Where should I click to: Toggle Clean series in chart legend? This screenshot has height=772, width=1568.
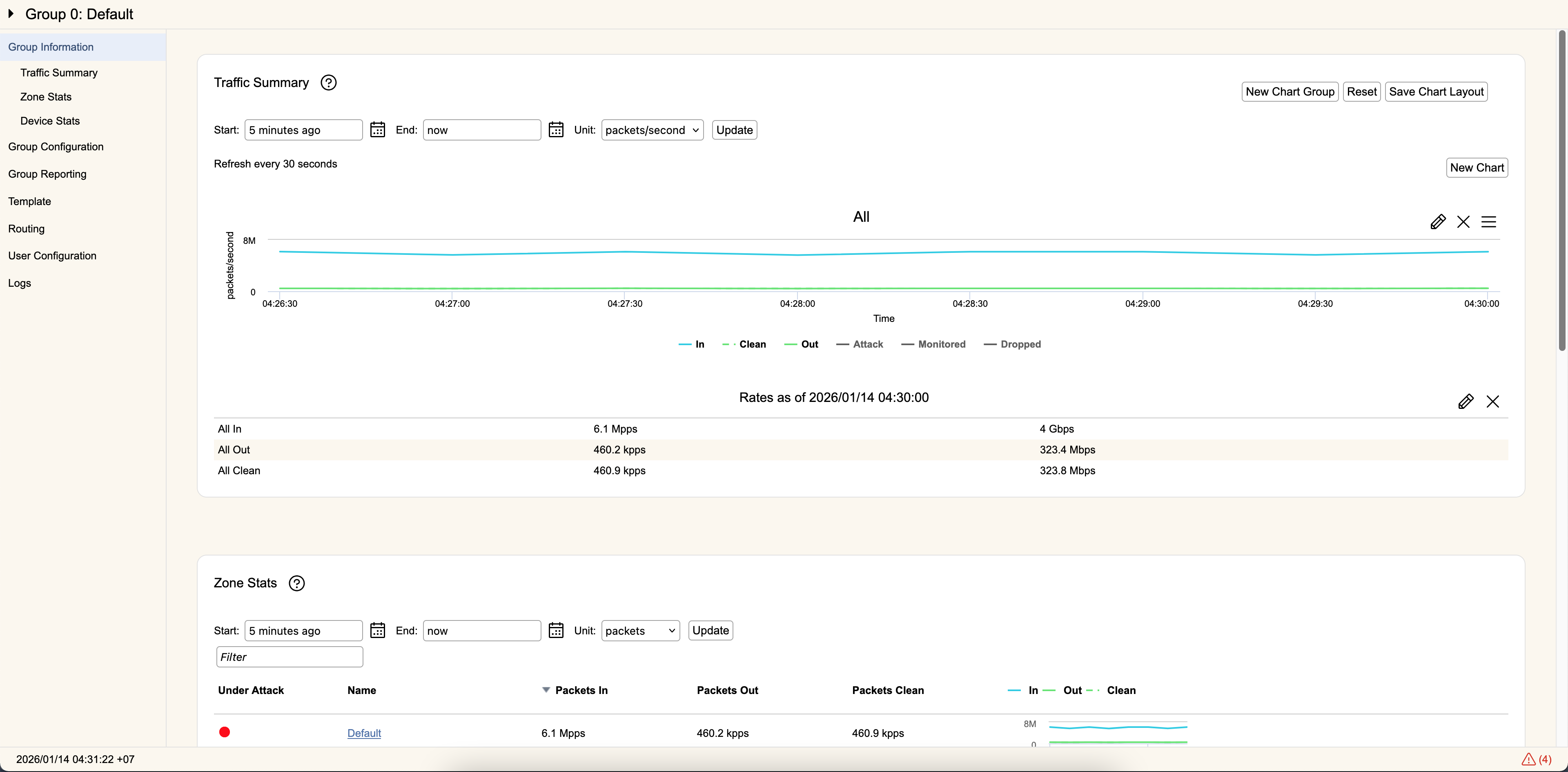pos(744,344)
